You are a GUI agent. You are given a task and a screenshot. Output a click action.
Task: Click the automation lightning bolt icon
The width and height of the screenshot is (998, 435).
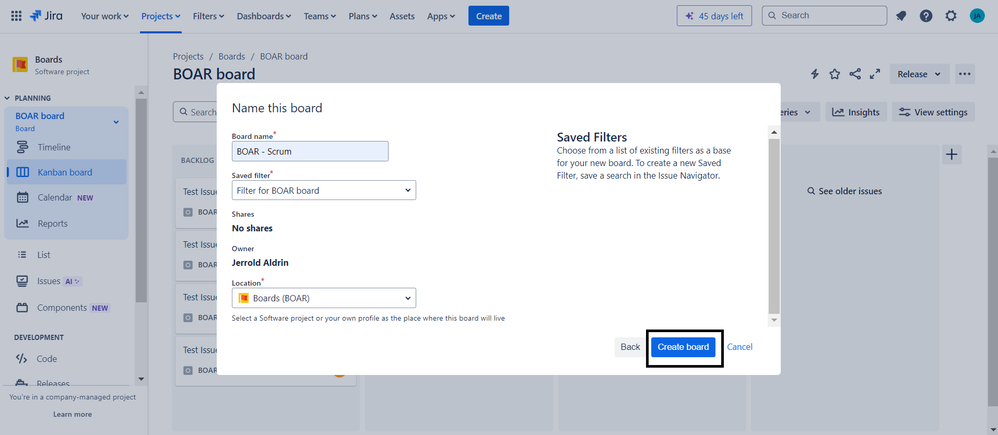(x=815, y=74)
